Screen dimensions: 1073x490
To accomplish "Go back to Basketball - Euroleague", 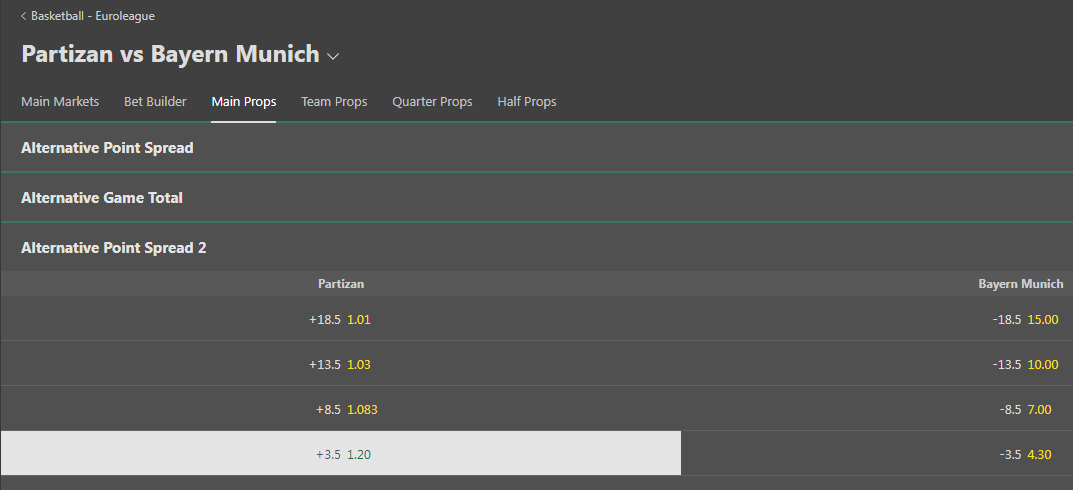I will point(92,16).
